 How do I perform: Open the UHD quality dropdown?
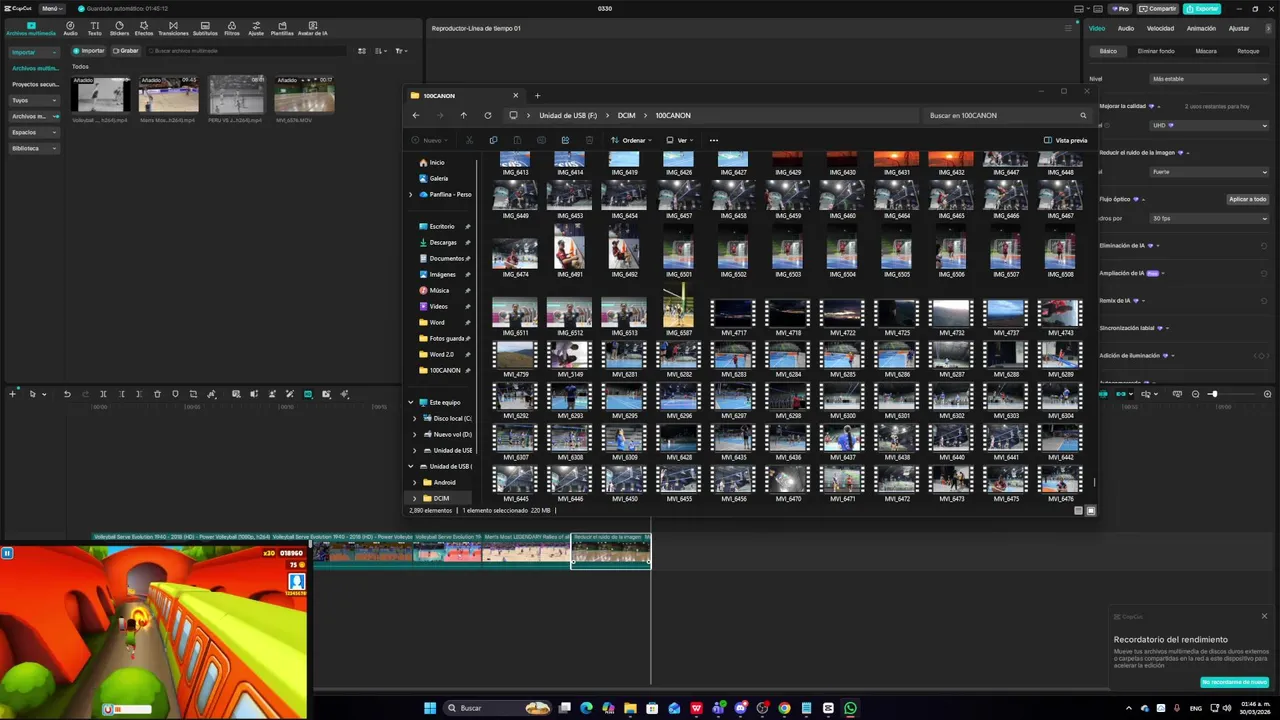(x=1209, y=125)
